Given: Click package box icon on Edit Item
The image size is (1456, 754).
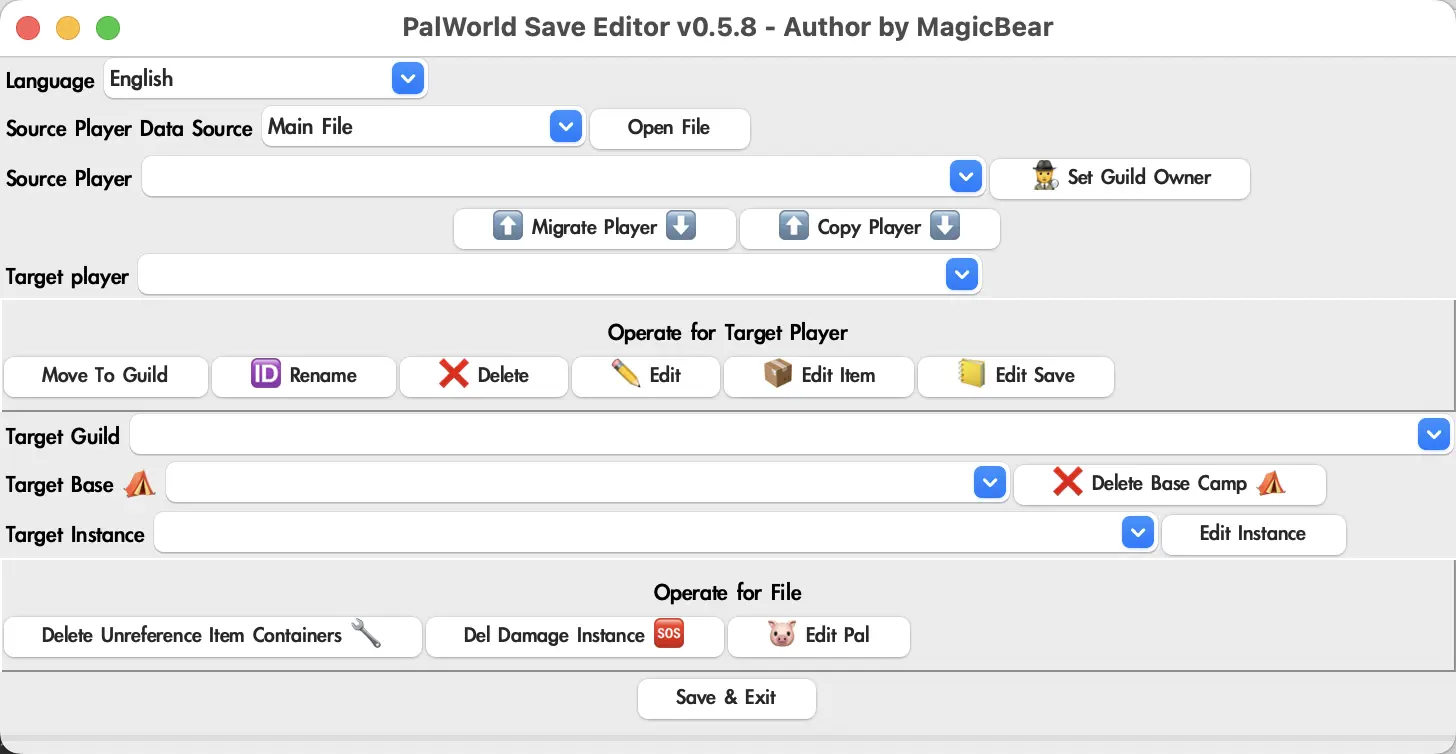Looking at the screenshot, I should [778, 374].
